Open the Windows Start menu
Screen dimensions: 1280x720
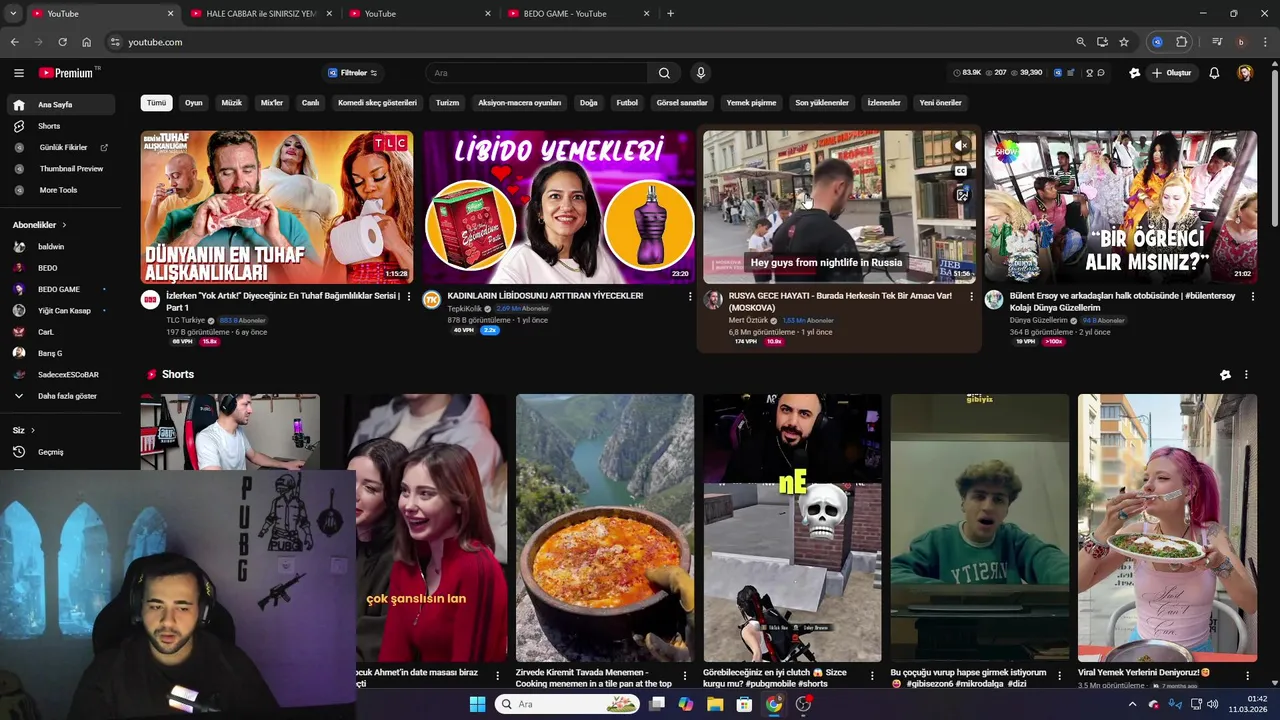pyautogui.click(x=477, y=704)
